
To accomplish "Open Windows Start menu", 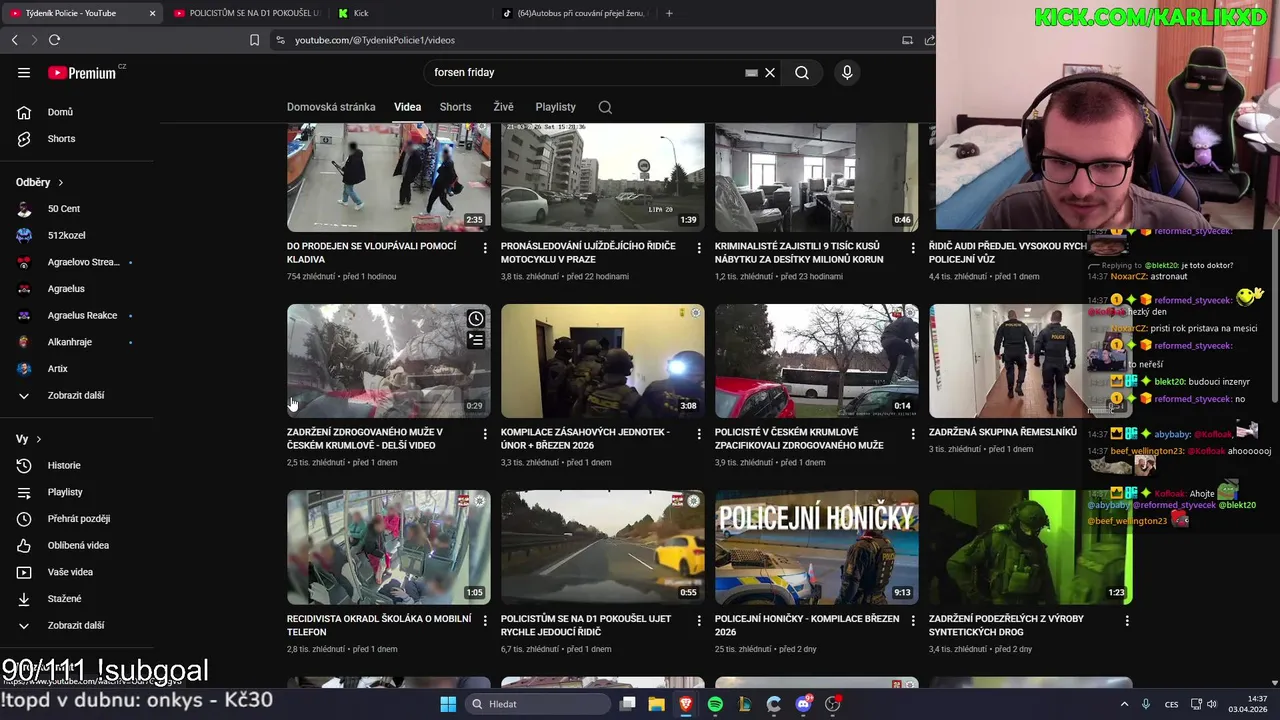I will pyautogui.click(x=448, y=704).
